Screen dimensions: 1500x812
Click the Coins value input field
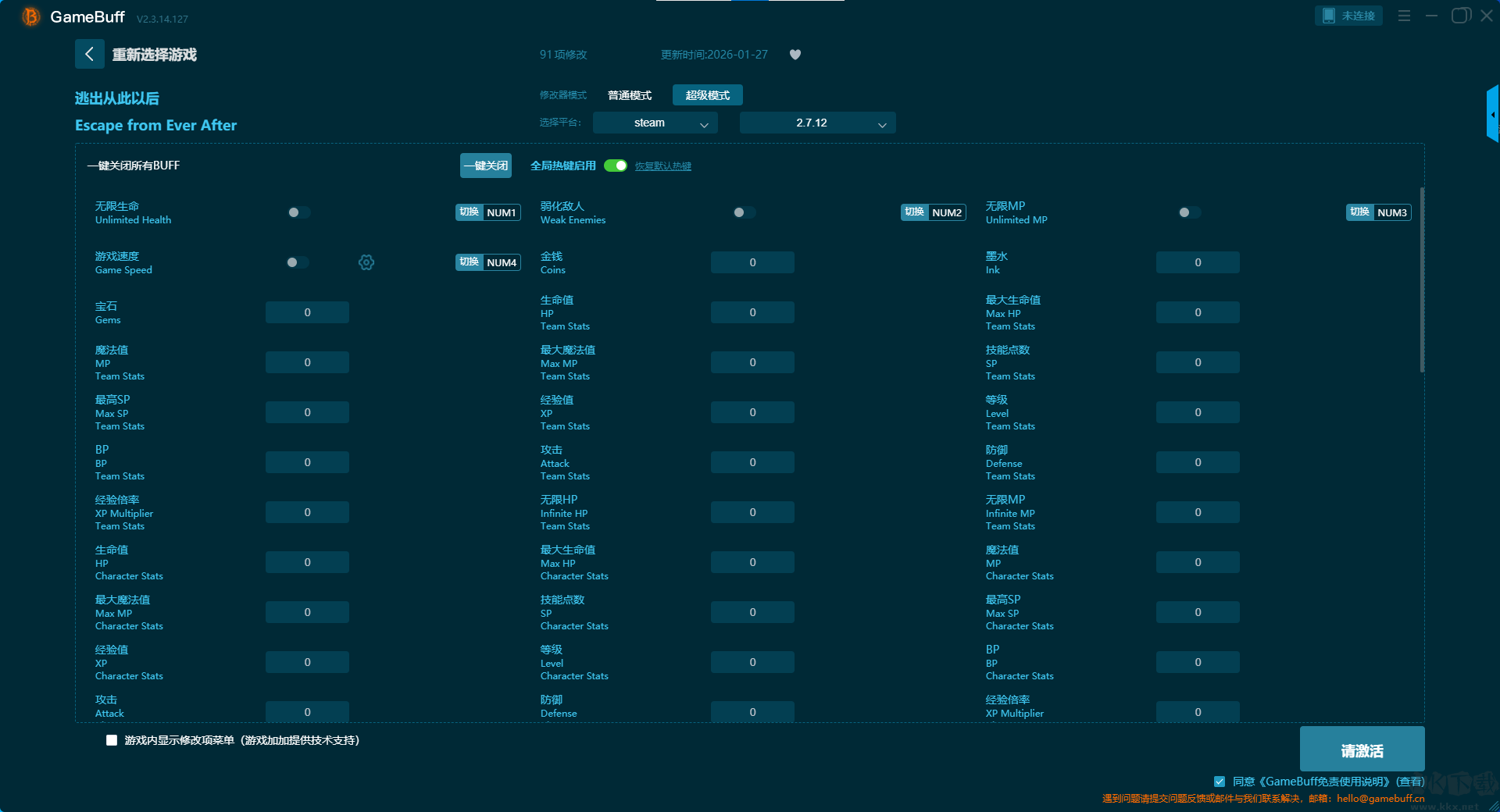click(x=752, y=262)
